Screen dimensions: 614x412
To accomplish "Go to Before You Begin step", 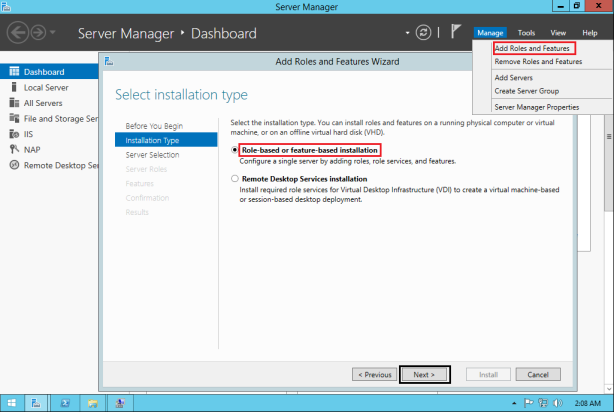I will click(154, 126).
